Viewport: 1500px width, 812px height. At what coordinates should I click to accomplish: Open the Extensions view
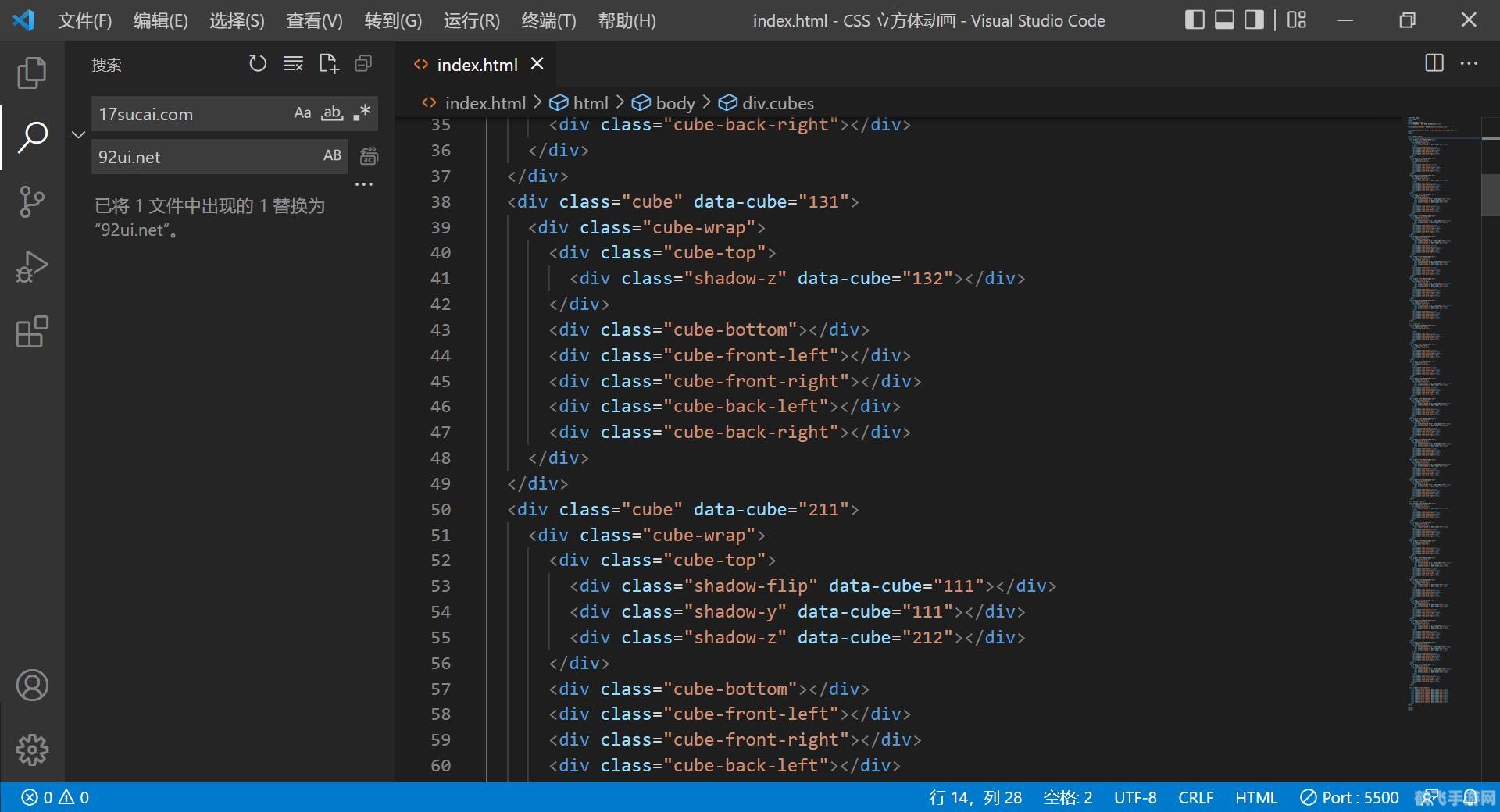click(x=32, y=332)
